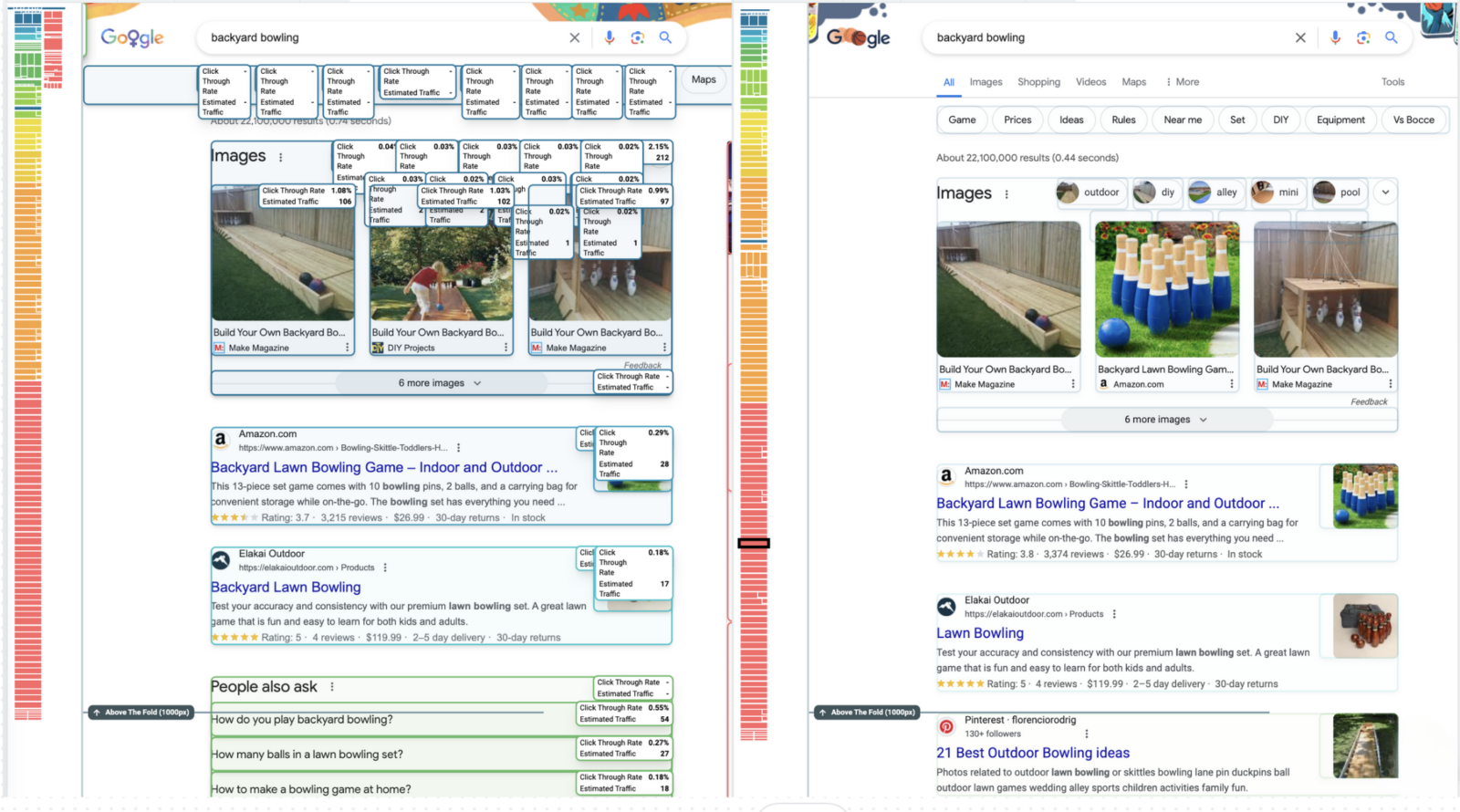Clear the search text in the right-hand search bar
This screenshot has height=812, width=1460.
tap(1300, 37)
